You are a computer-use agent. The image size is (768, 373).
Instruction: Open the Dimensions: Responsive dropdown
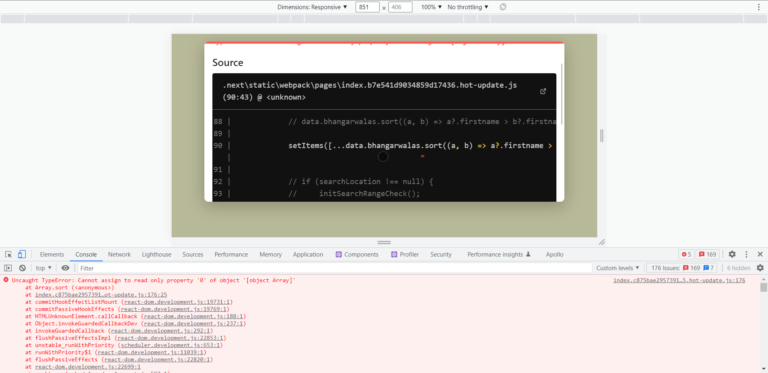pyautogui.click(x=312, y=7)
